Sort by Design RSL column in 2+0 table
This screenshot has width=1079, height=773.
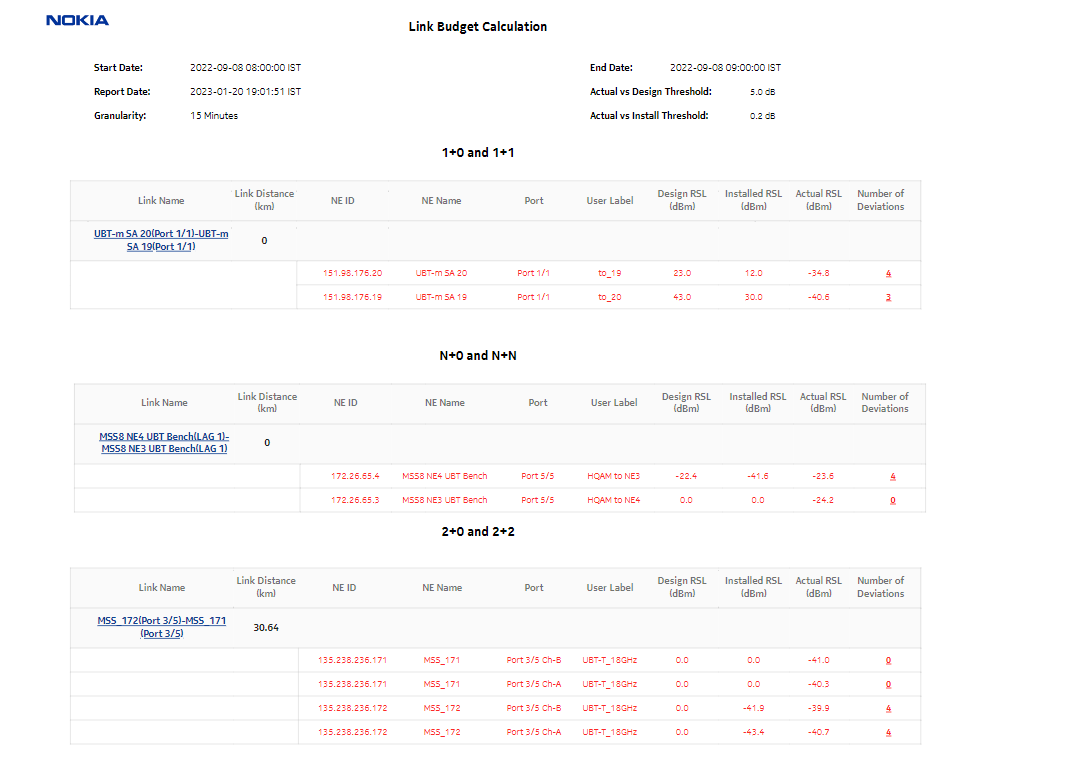[x=681, y=587]
